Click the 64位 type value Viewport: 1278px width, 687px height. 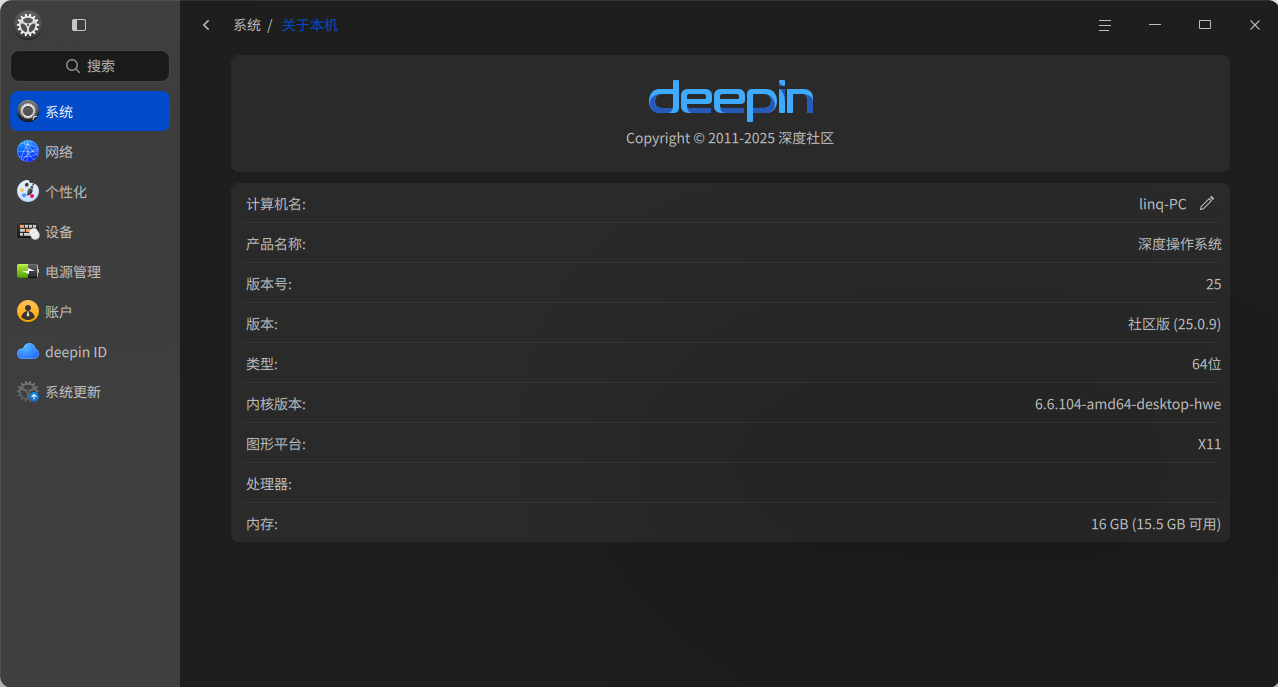point(1207,364)
